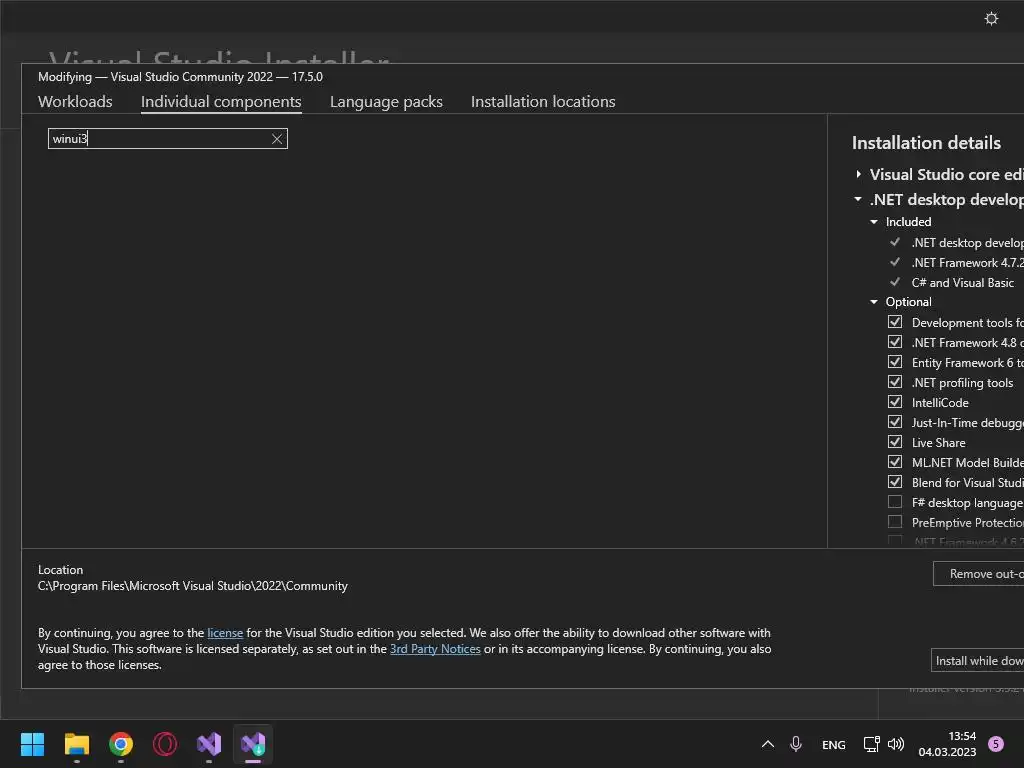Viewport: 1024px width, 768px height.
Task: Uncheck Just-In-Time debugger
Action: pos(895,423)
